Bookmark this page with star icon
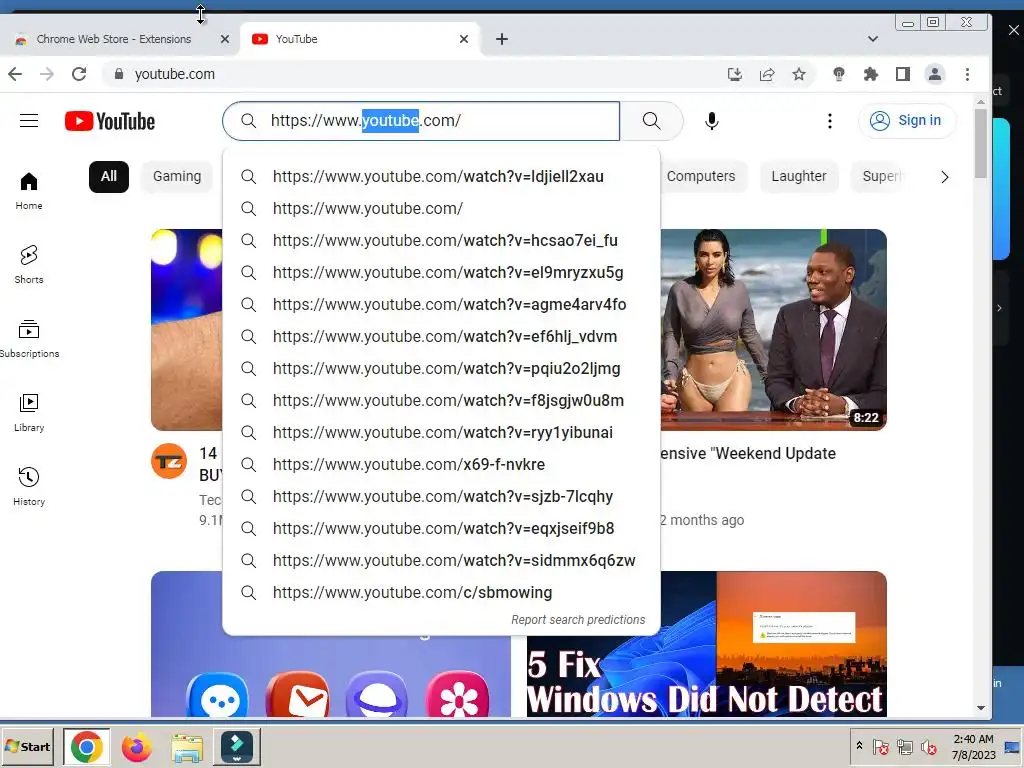This screenshot has height=768, width=1024. point(799,74)
